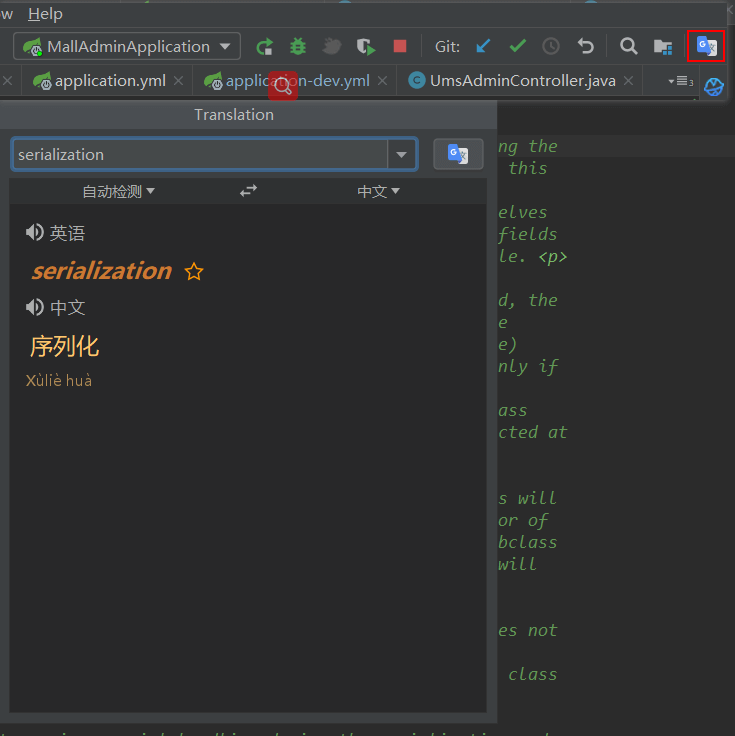
Task: Click the green Rerun application icon
Action: 265,46
